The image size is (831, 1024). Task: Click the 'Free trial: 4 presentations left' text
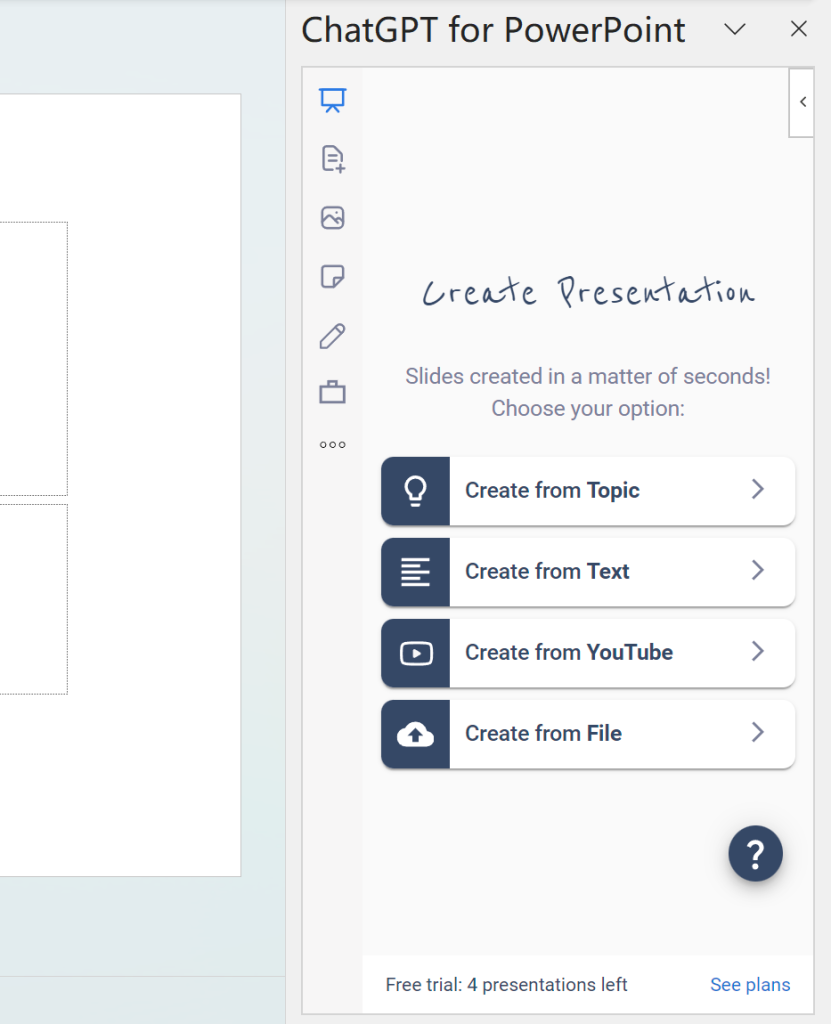pos(506,984)
